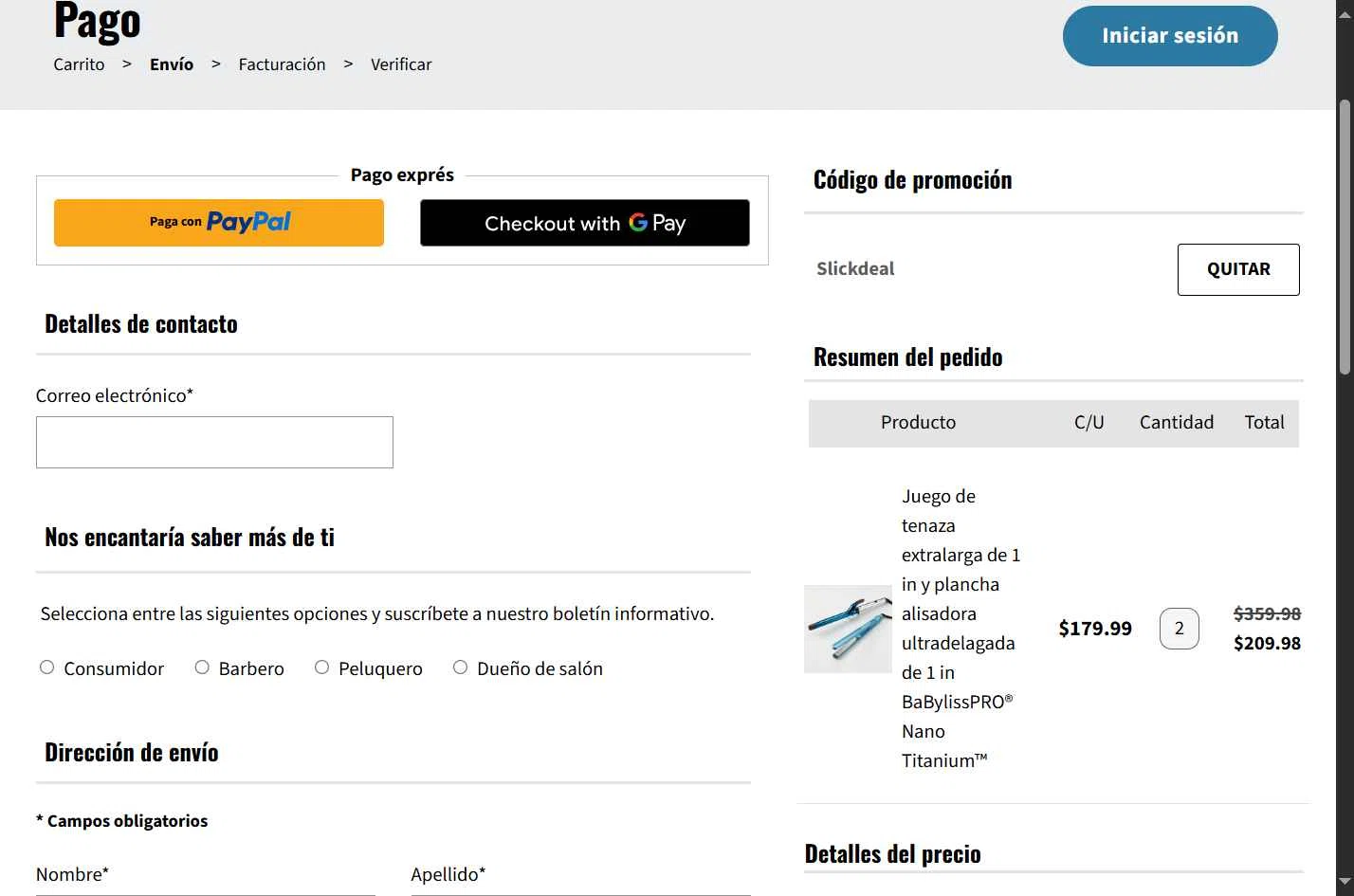The width and height of the screenshot is (1354, 896).
Task: Click the Slickdeal promo code text
Action: [855, 269]
